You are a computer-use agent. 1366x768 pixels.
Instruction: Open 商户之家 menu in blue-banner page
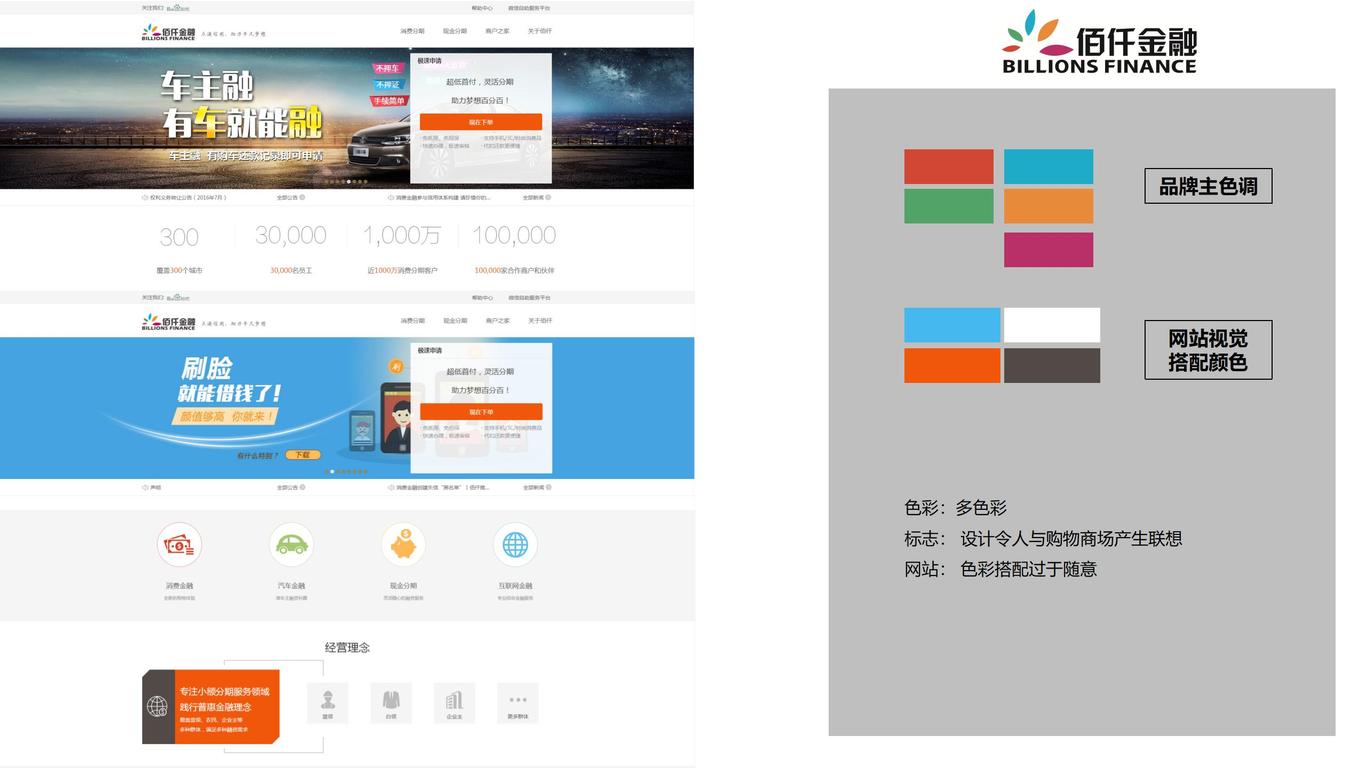(497, 321)
